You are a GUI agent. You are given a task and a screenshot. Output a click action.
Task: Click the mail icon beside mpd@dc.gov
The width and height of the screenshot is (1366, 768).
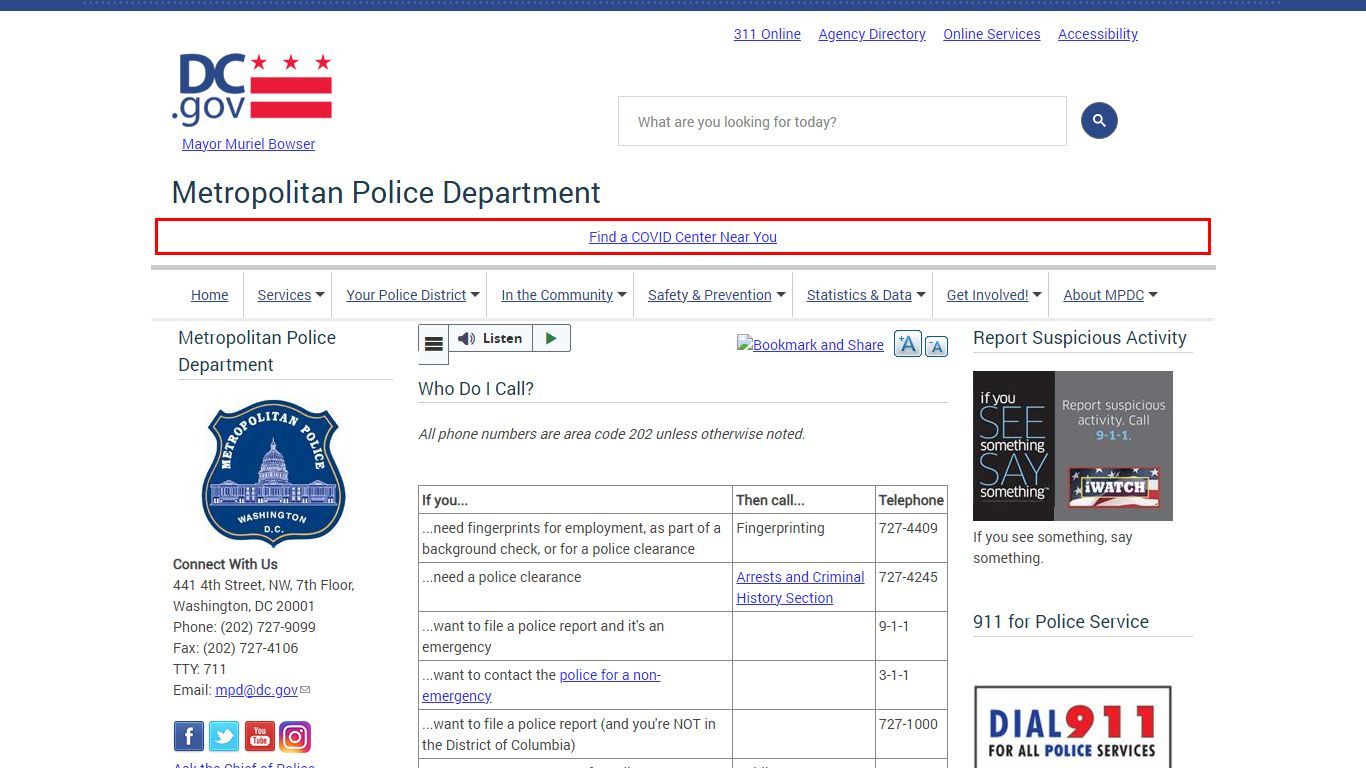click(x=305, y=690)
